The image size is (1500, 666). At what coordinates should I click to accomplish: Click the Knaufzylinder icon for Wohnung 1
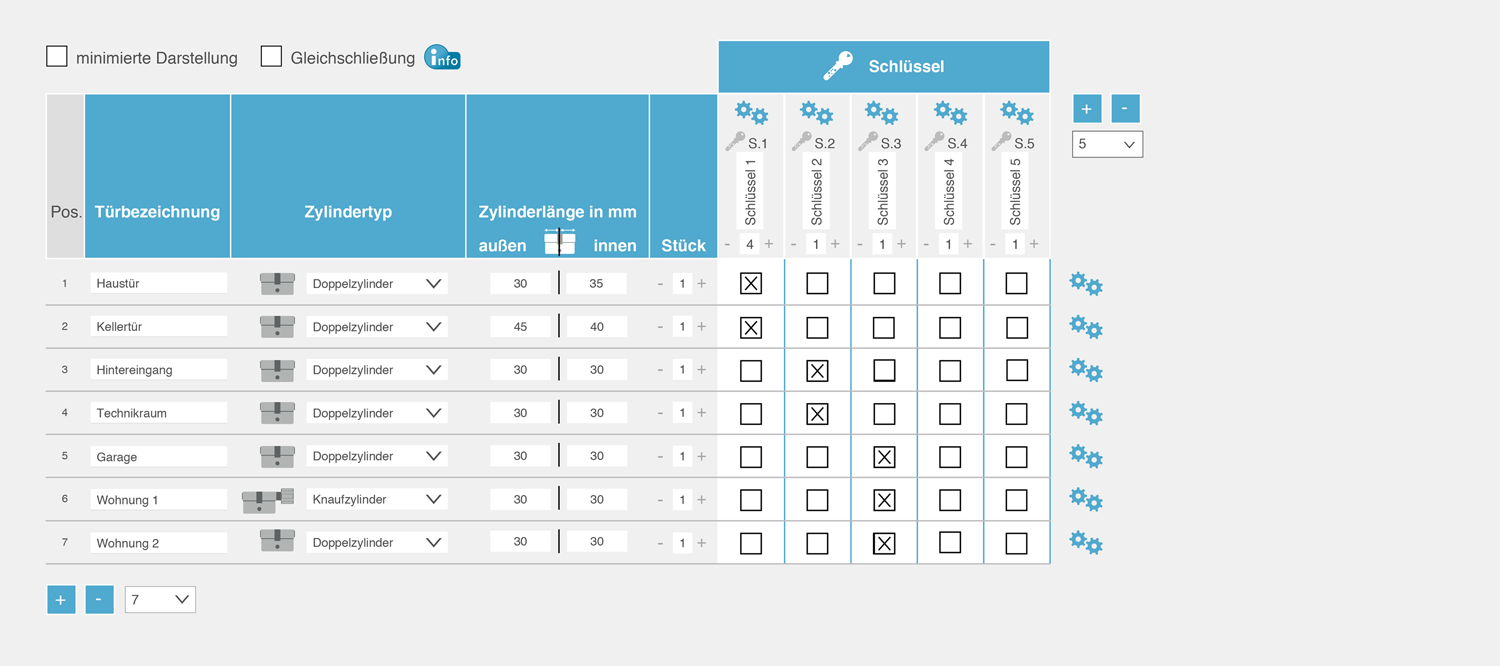coord(268,500)
